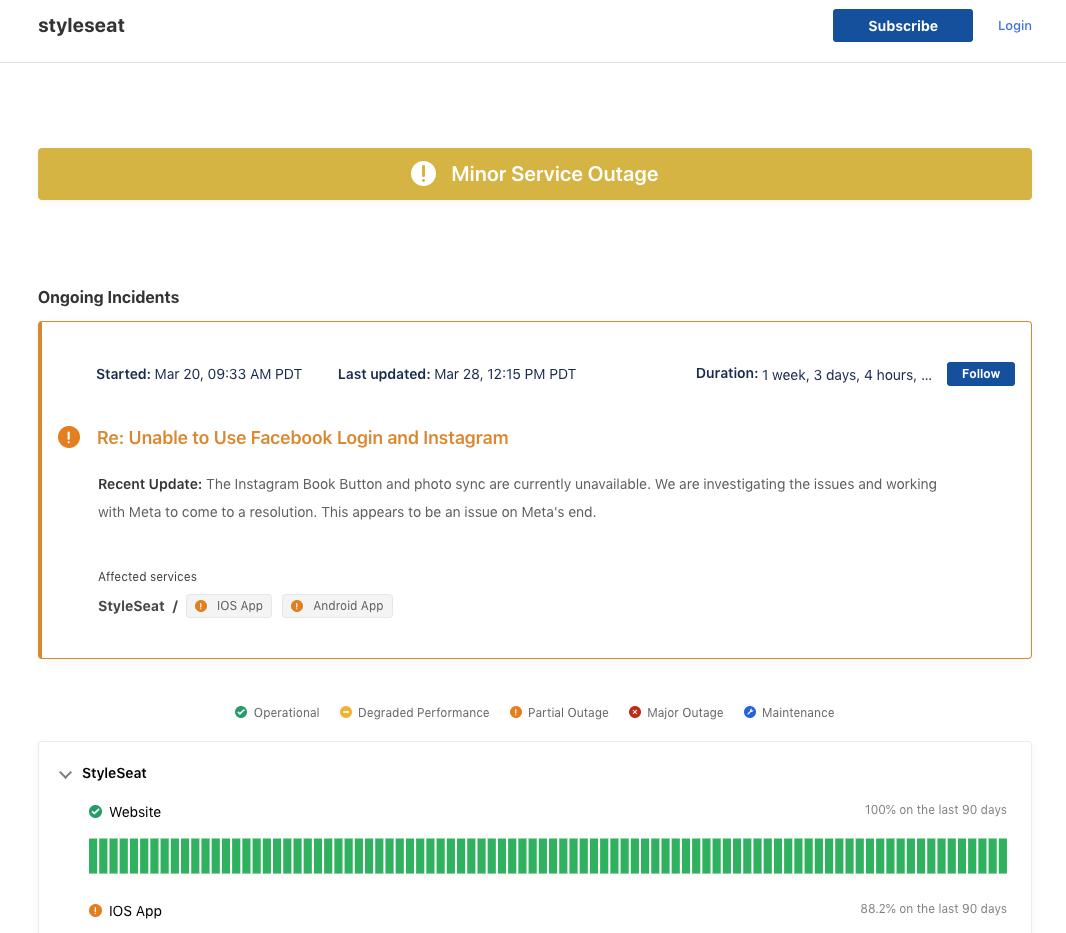Image resolution: width=1066 pixels, height=933 pixels.
Task: Open the Login link
Action: click(1014, 26)
